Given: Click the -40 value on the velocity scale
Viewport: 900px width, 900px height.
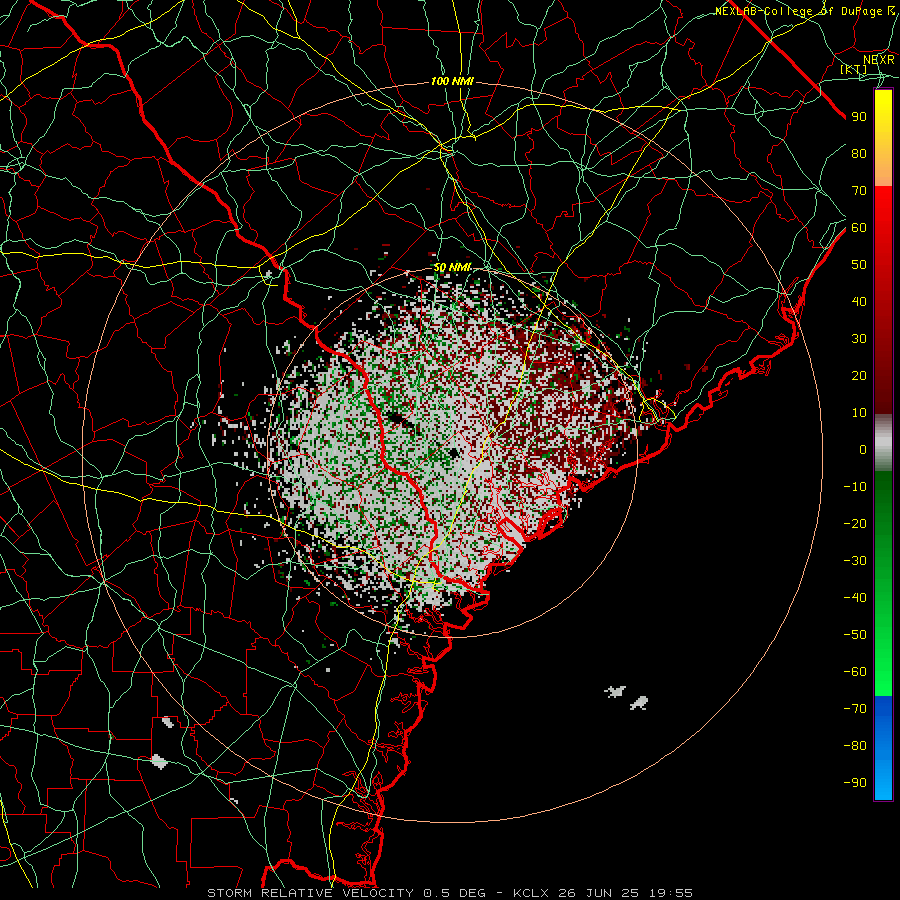Looking at the screenshot, I should [x=855, y=598].
